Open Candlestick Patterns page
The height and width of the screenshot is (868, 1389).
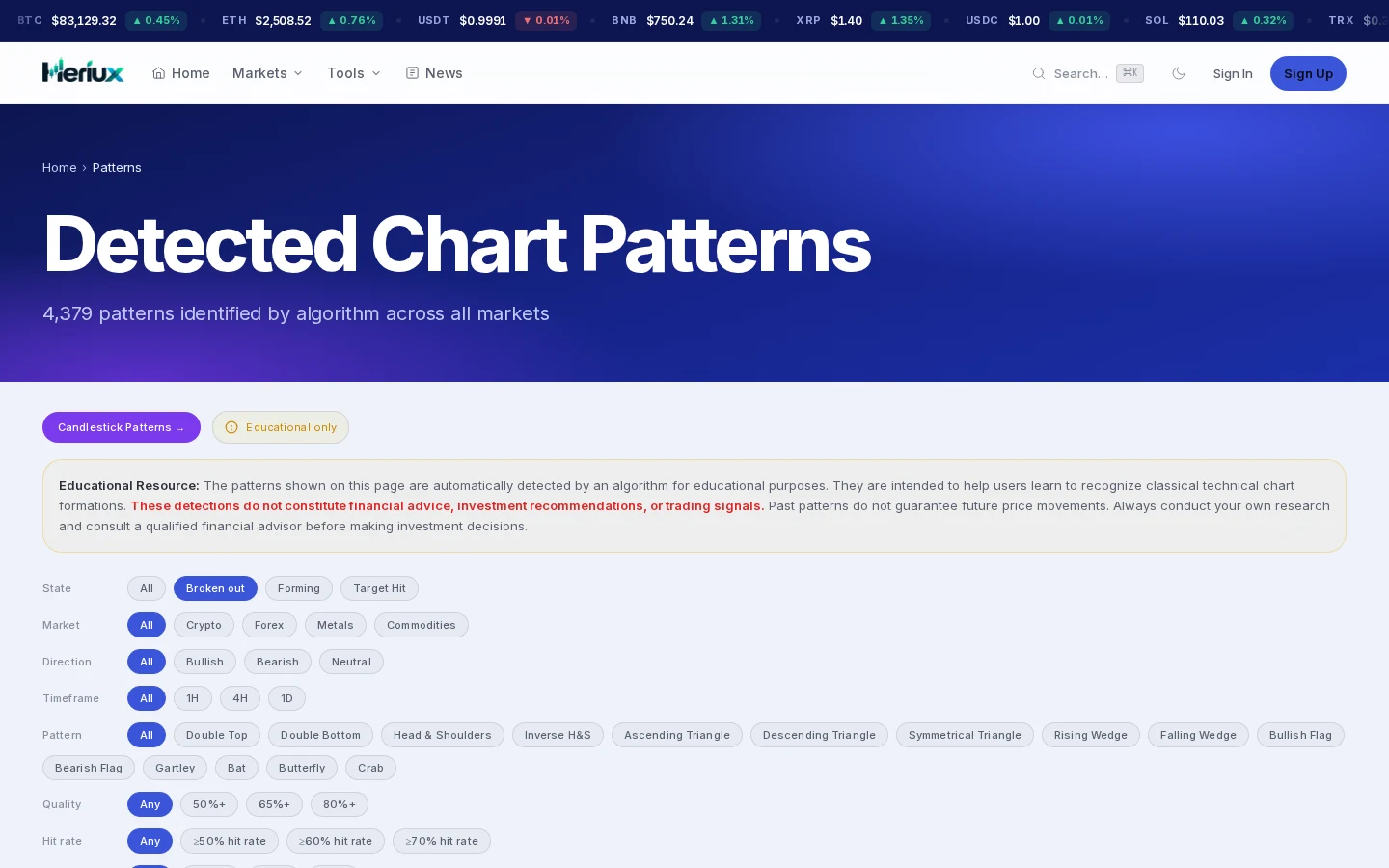point(122,427)
